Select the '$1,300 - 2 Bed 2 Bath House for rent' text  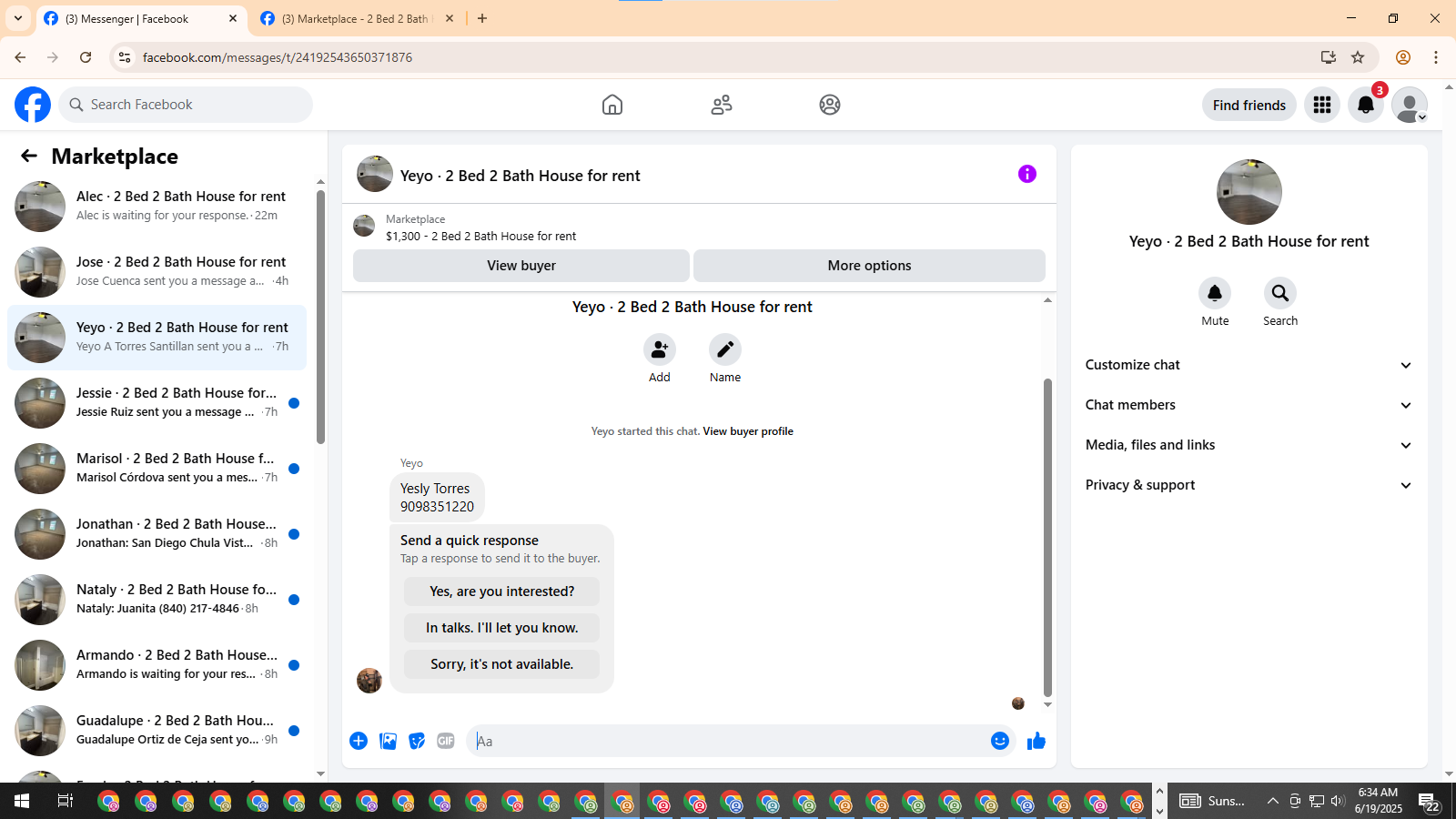point(480,236)
